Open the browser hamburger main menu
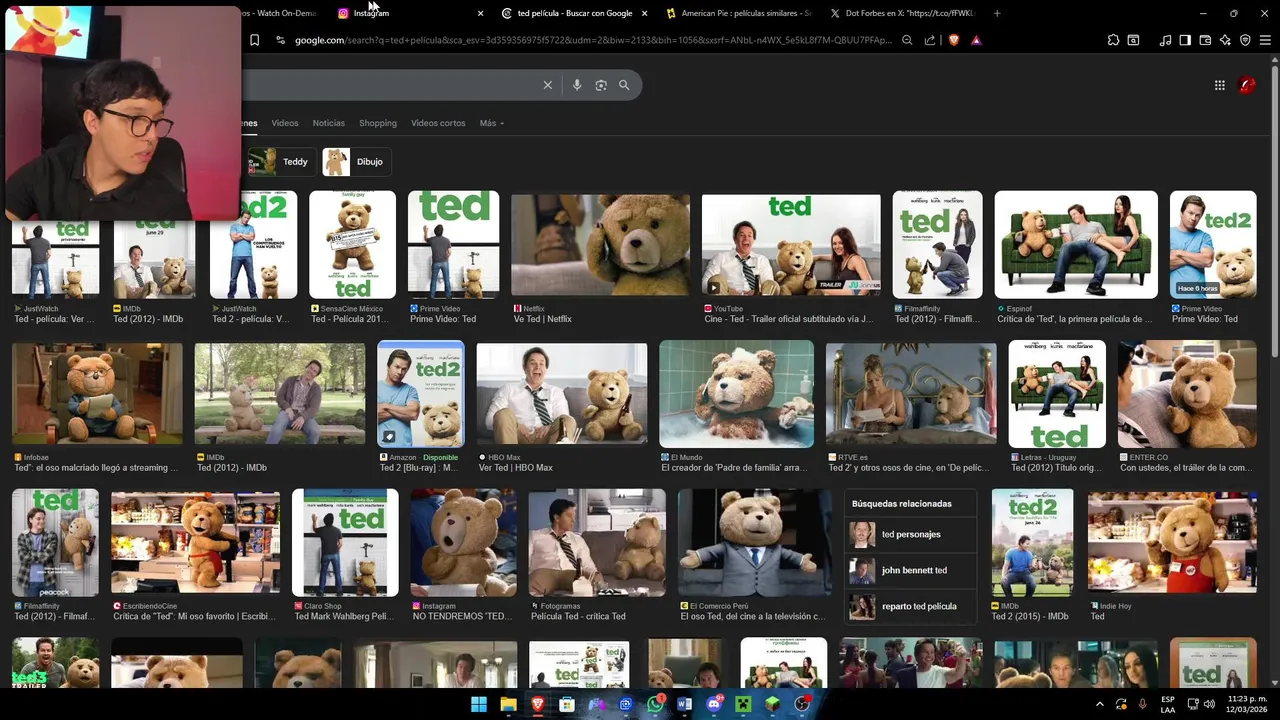 point(1265,40)
